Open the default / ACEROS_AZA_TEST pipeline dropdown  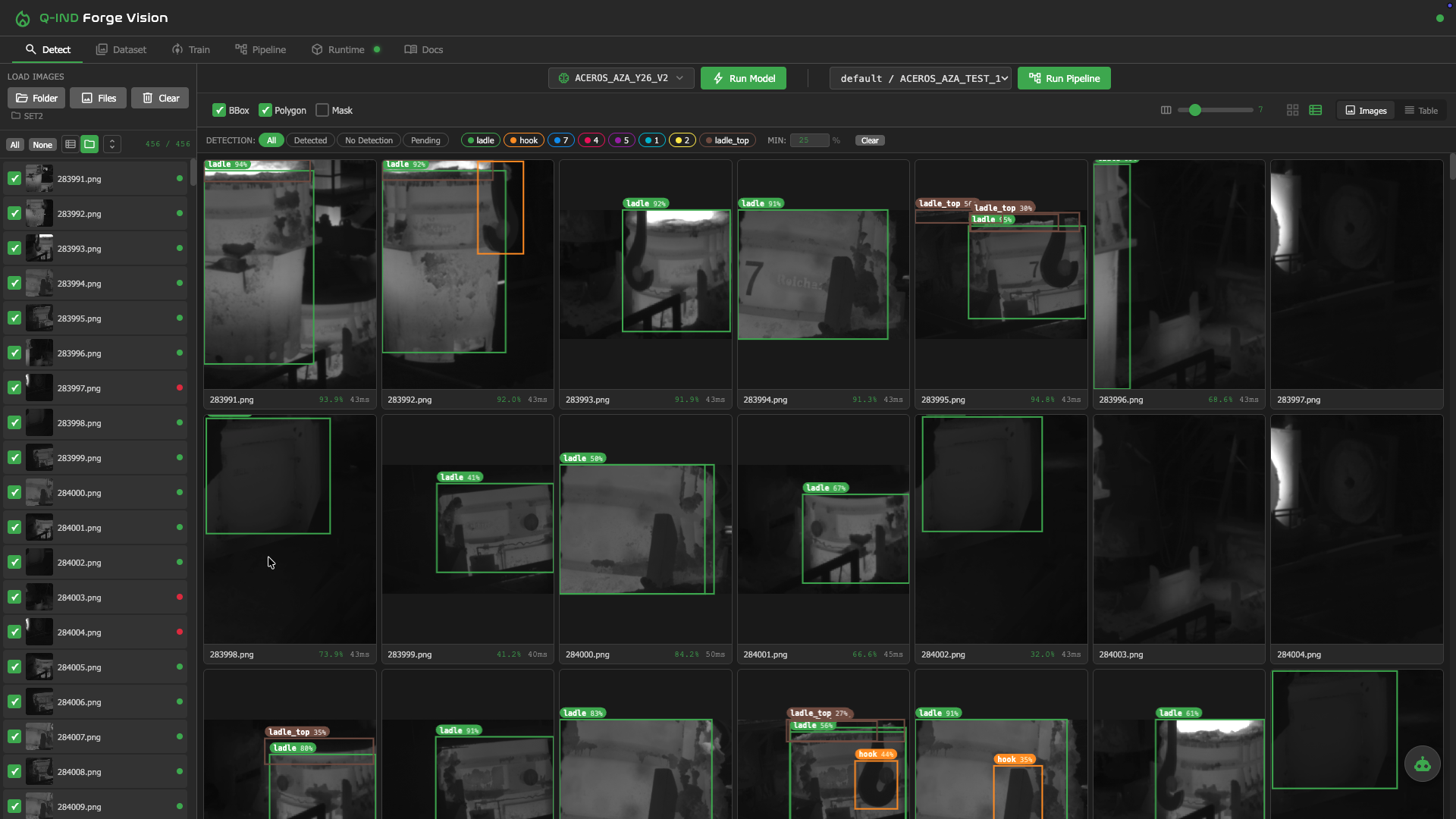tap(921, 78)
